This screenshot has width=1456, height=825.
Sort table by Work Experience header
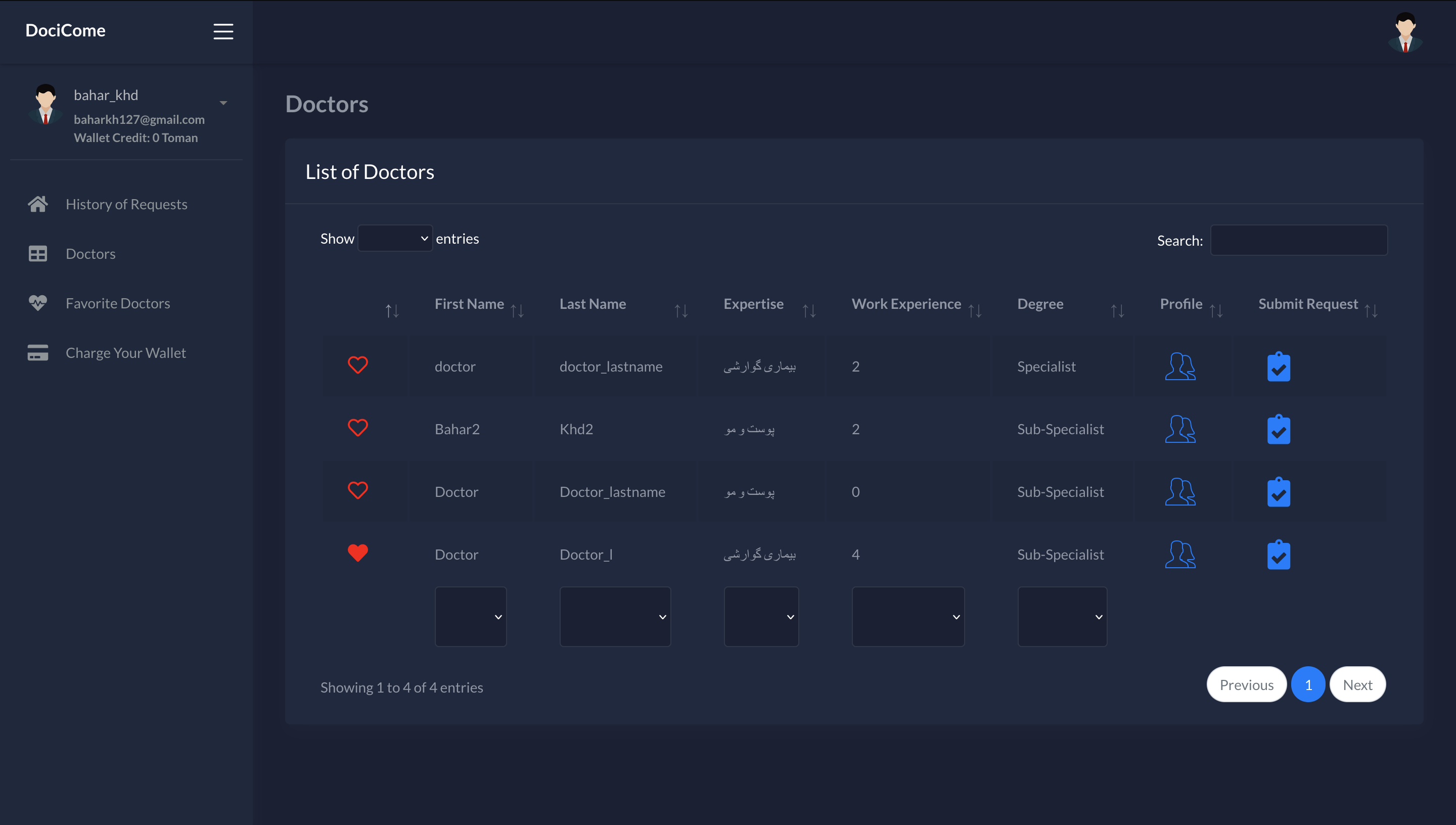(906, 304)
